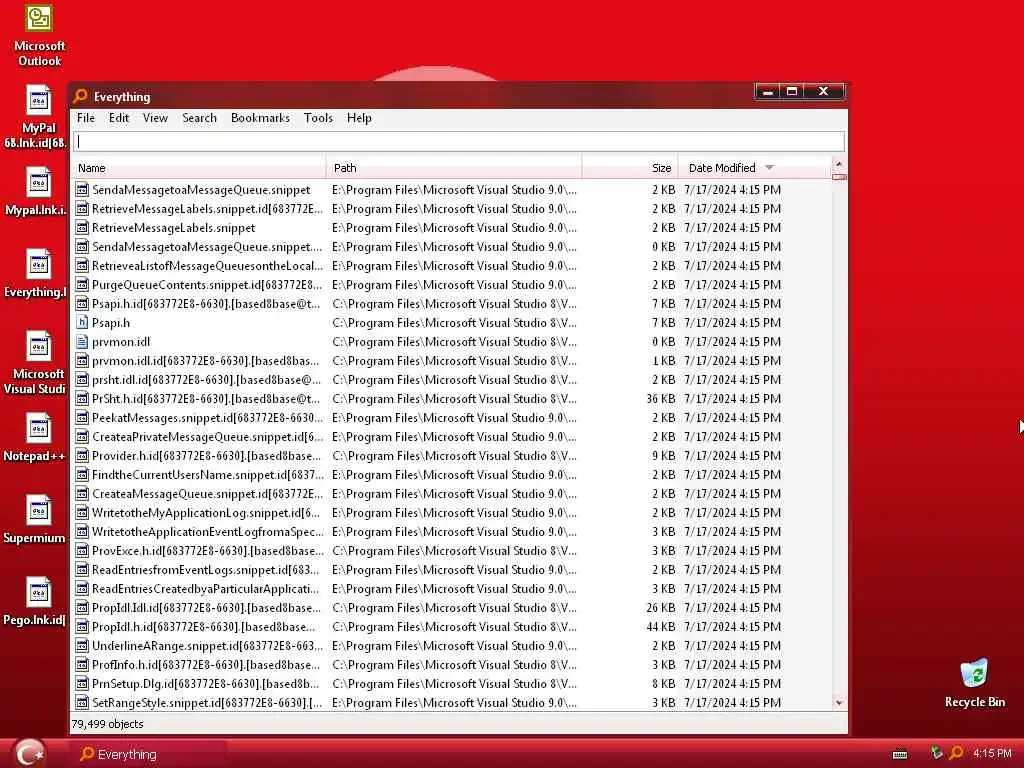Select the PropIdl.h.id[683772E8-6630] file row
1024x768 pixels.
tap(452, 627)
